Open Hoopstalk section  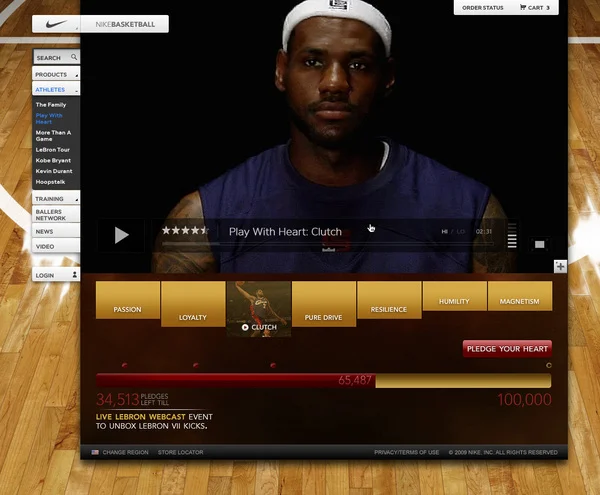coord(50,182)
